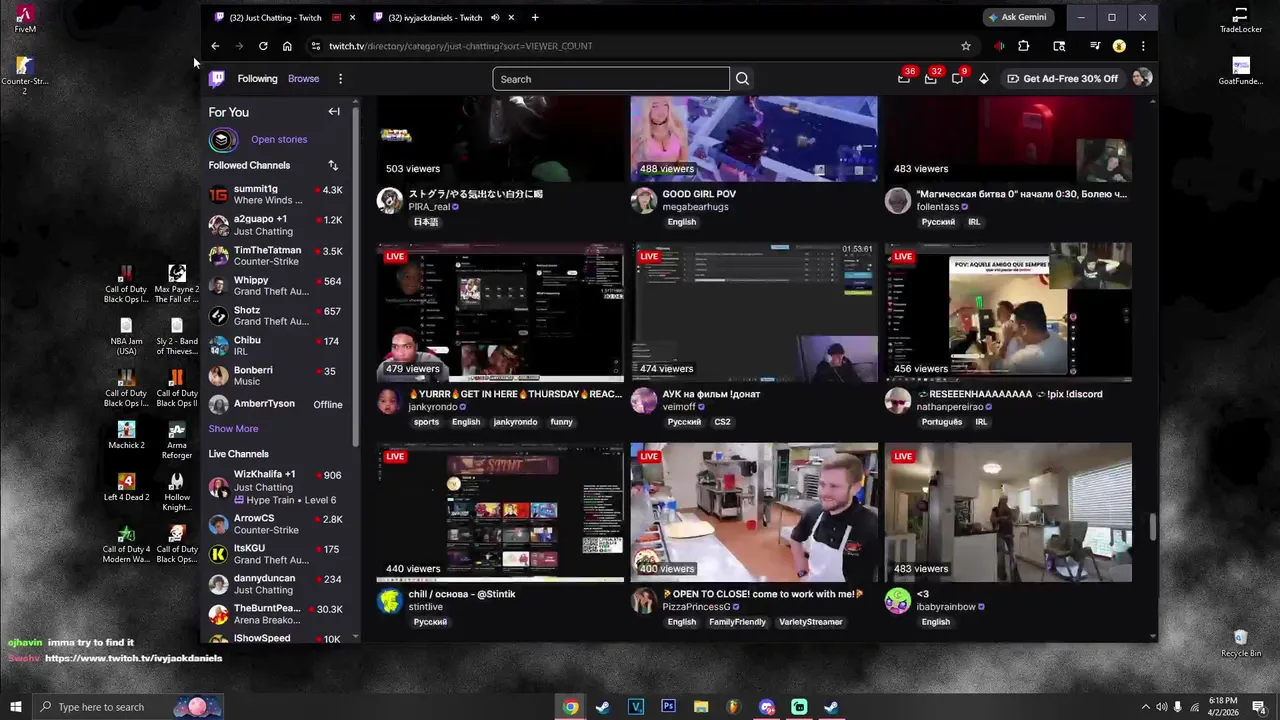Select the TradeLocker desktop shortcut
The width and height of the screenshot is (1280, 720).
click(x=1241, y=19)
